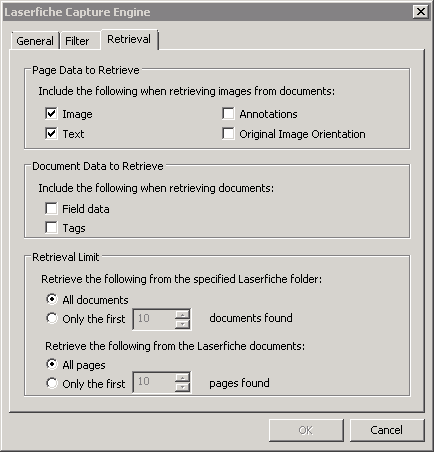The width and height of the screenshot is (434, 452).
Task: Close the Laserfiche Capture Engine dialog
Action: tap(421, 12)
